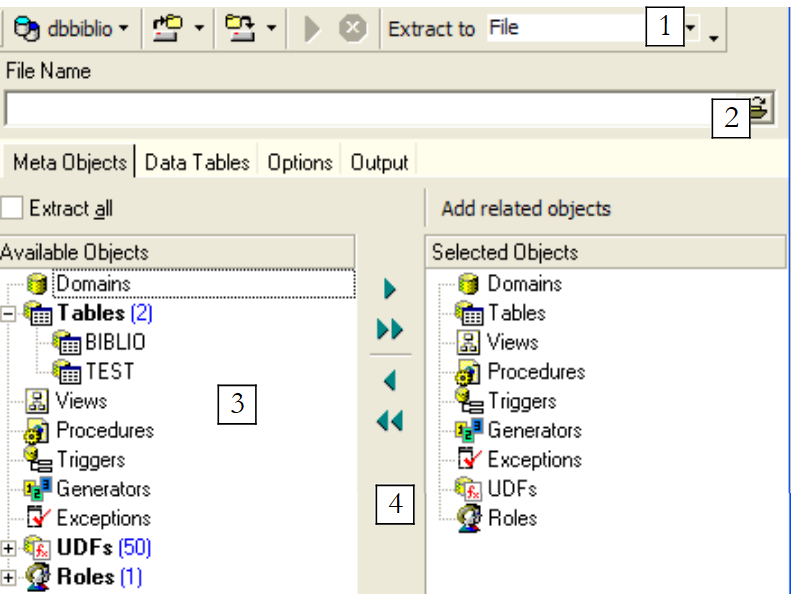794x594 pixels.
Task: Click the green run extract icon
Action: [x=313, y=28]
